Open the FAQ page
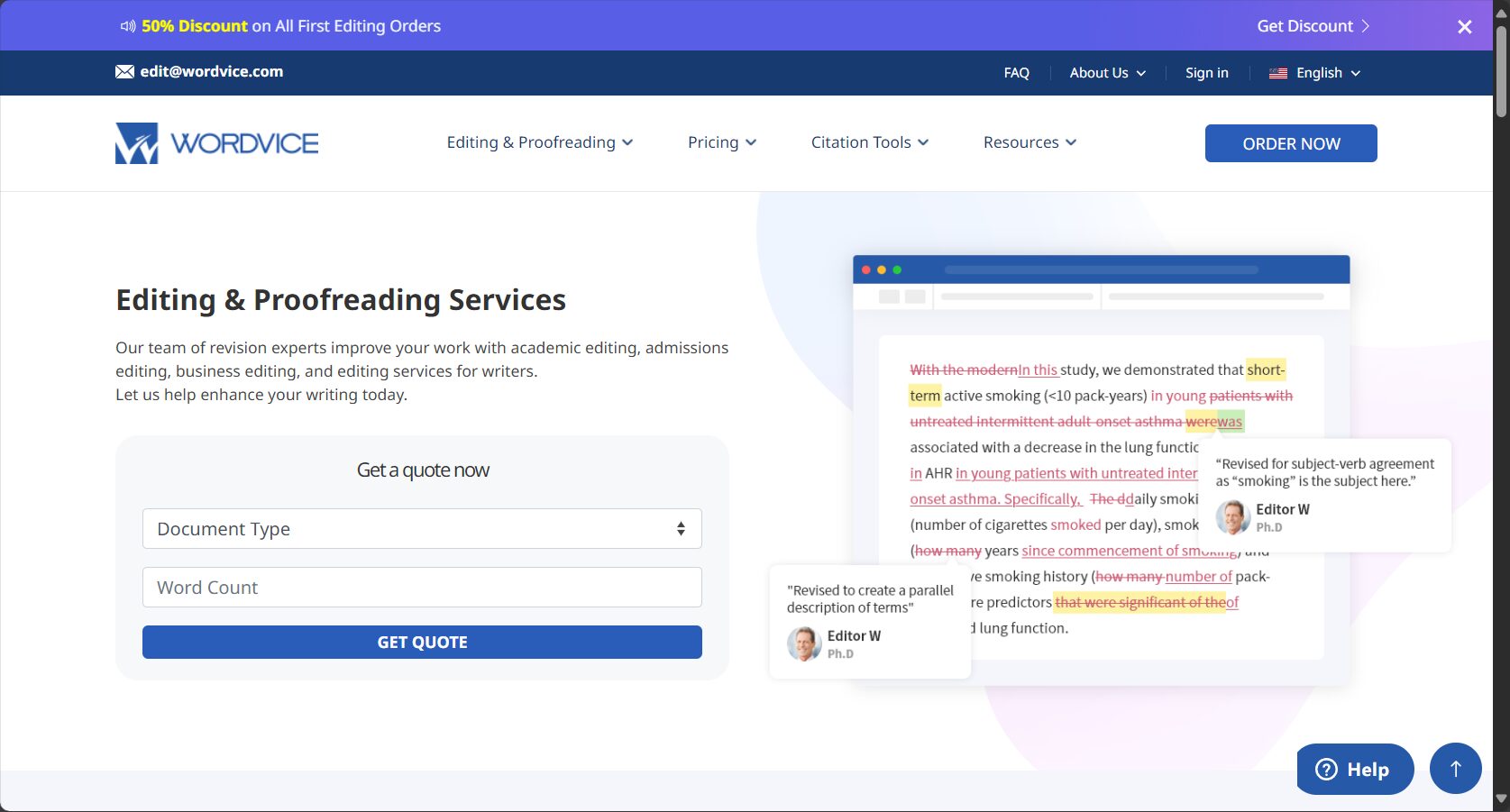Screen dimensions: 1510x812 [1016, 73]
